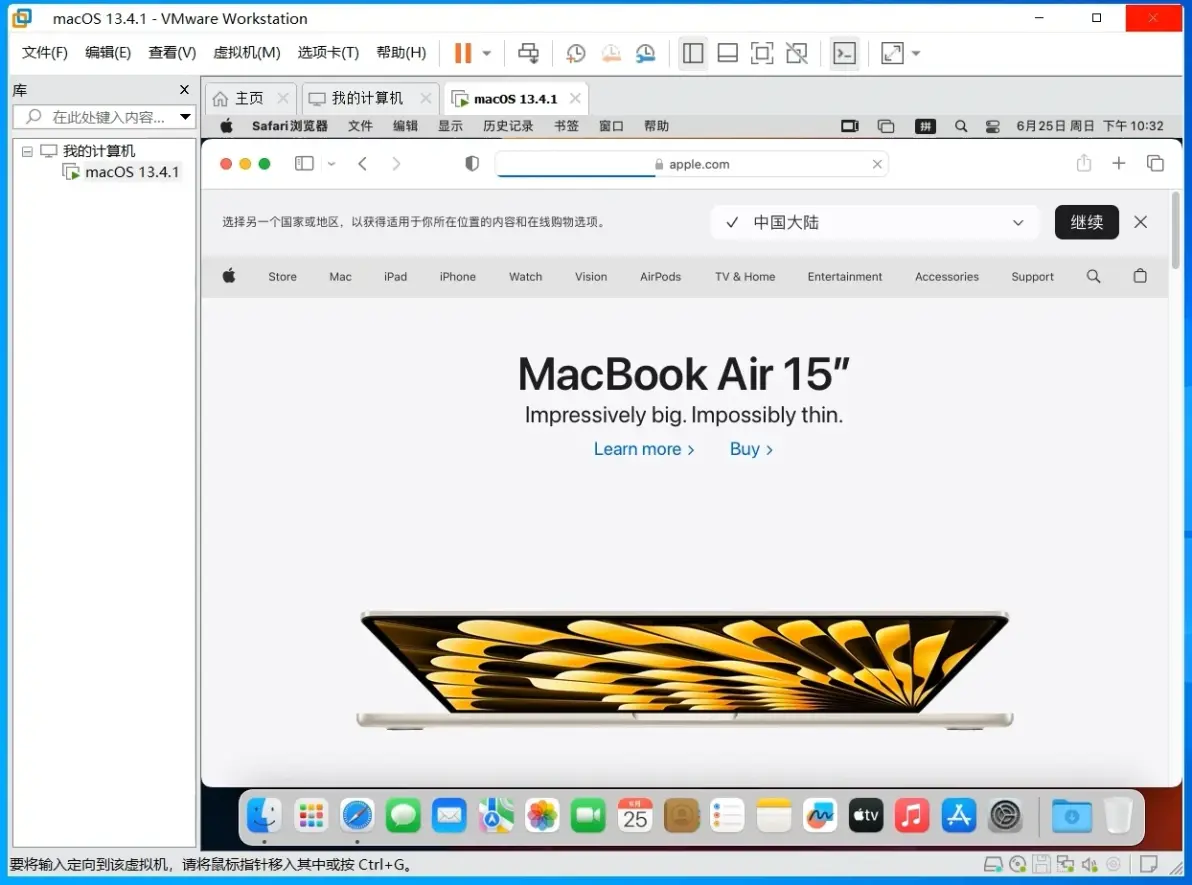Dismiss the region selection banner
The image size is (1192, 885).
(x=1140, y=222)
